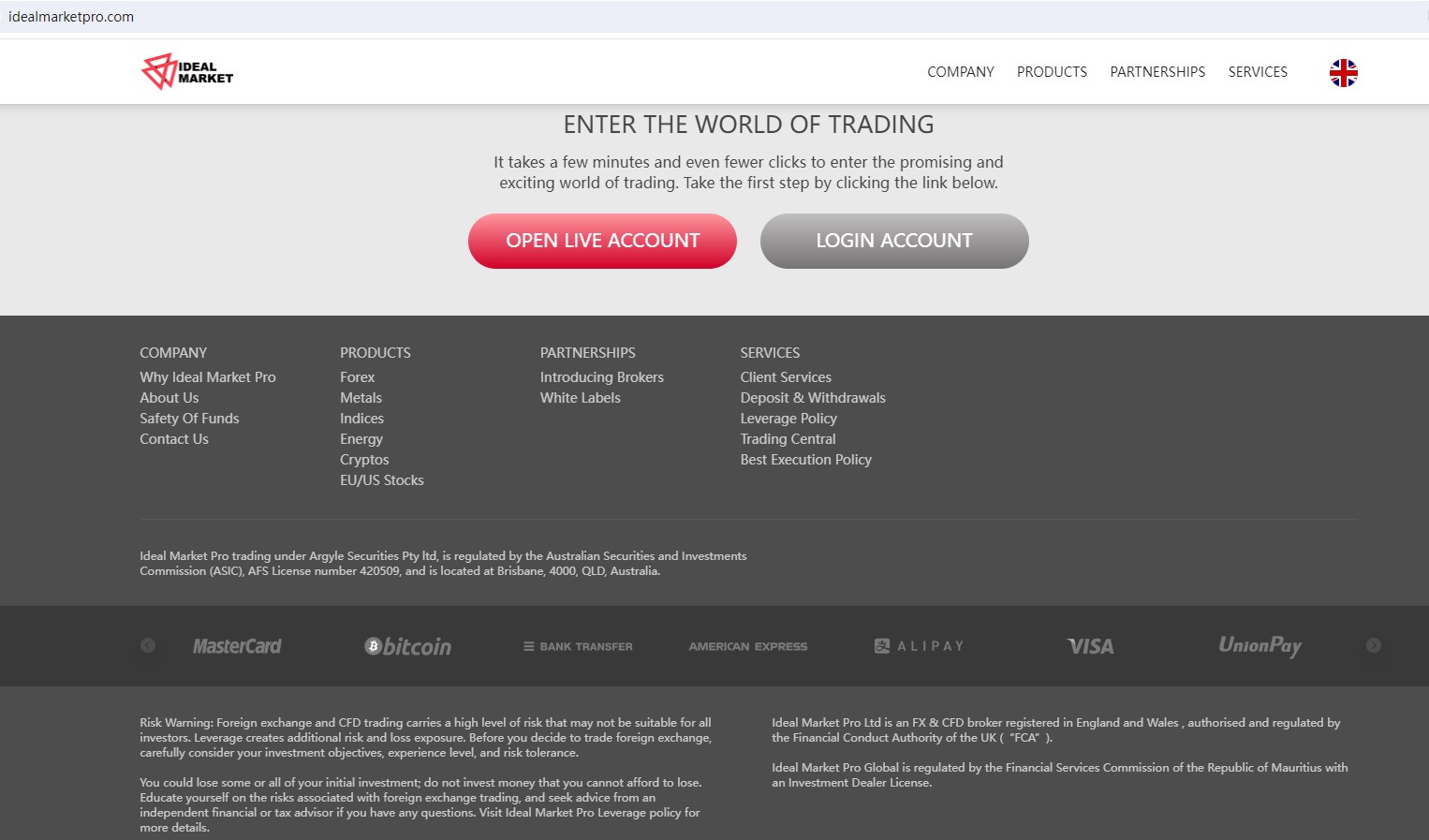Click the MasterCard payment logo
This screenshot has width=1429, height=840.
237,646
